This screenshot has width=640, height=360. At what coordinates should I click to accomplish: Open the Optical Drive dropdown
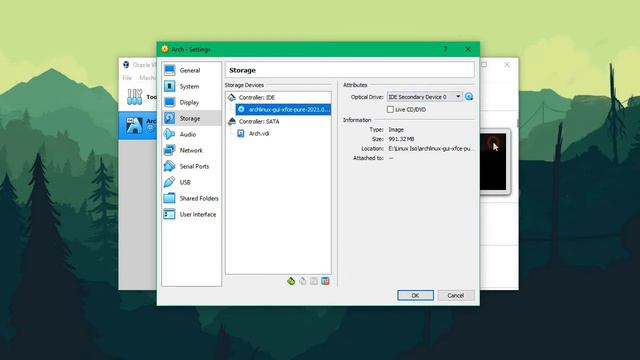(424, 97)
